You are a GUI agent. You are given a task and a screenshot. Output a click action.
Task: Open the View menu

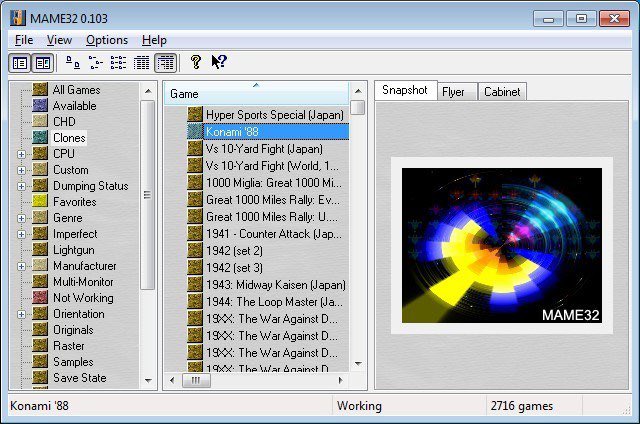point(59,40)
